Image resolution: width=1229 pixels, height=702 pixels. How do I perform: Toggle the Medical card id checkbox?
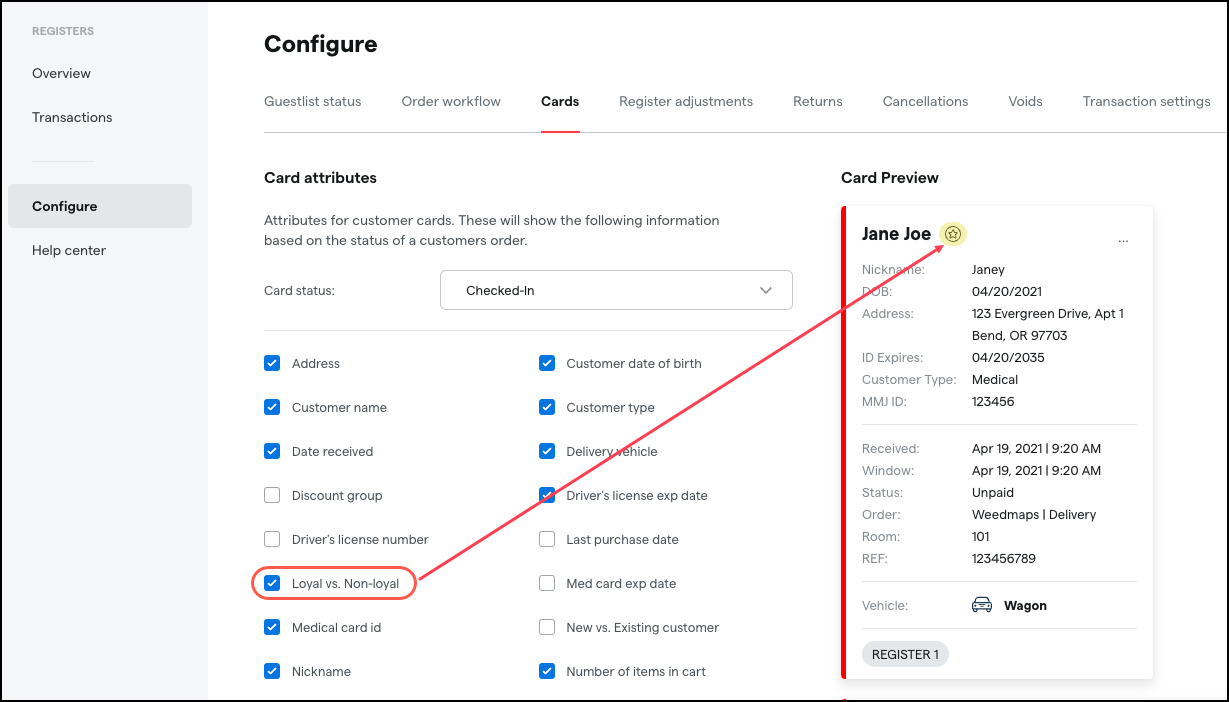pos(272,627)
